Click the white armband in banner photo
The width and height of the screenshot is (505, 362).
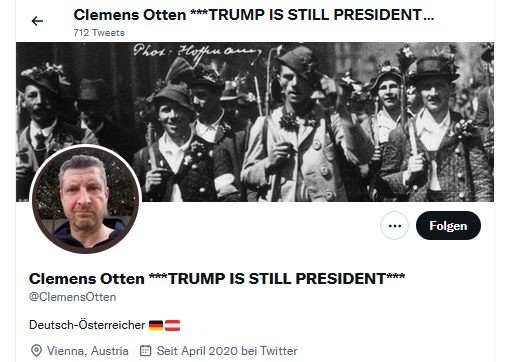[x=224, y=184]
